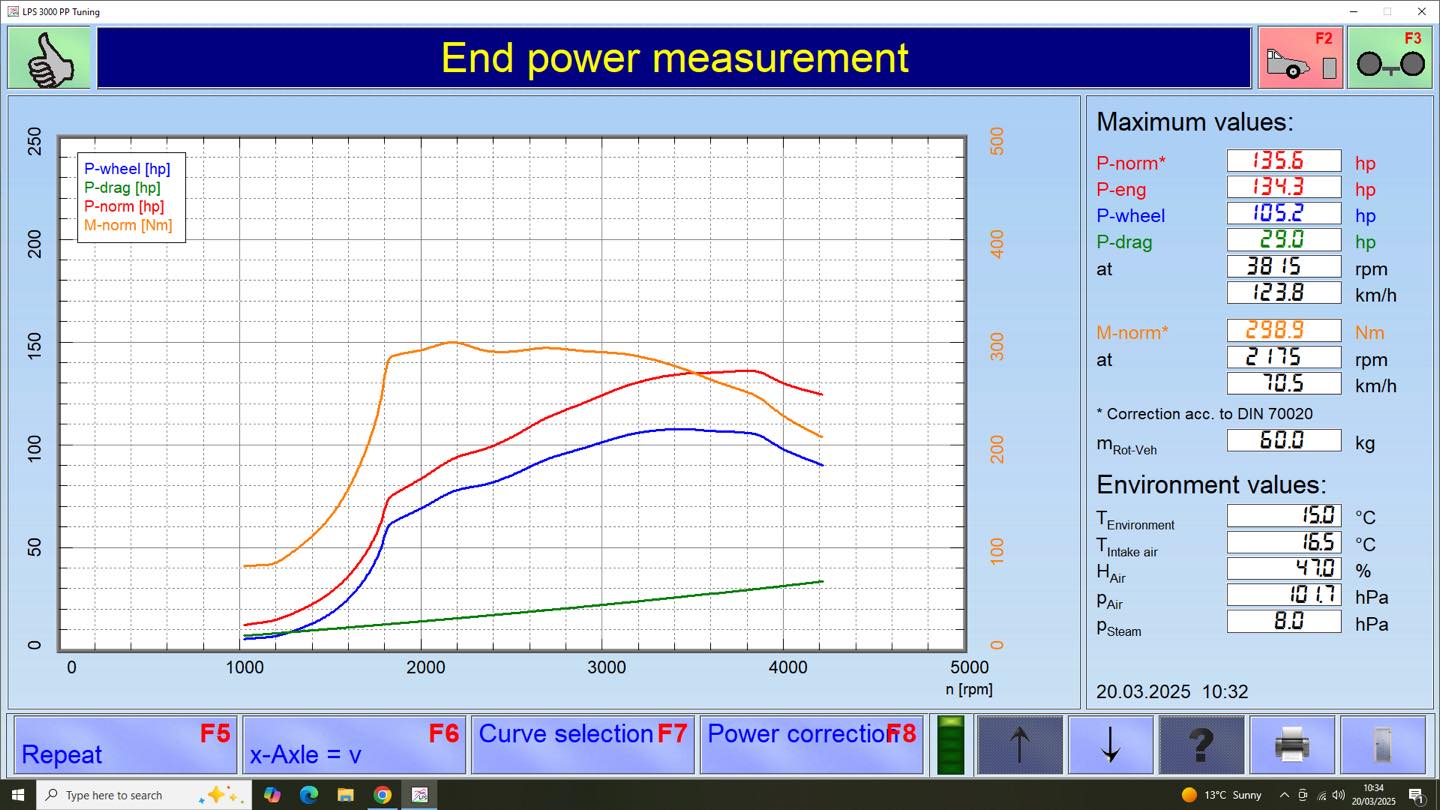Image resolution: width=1440 pixels, height=810 pixels.
Task: Click the 70.5 km/h field
Action: 1284,383
